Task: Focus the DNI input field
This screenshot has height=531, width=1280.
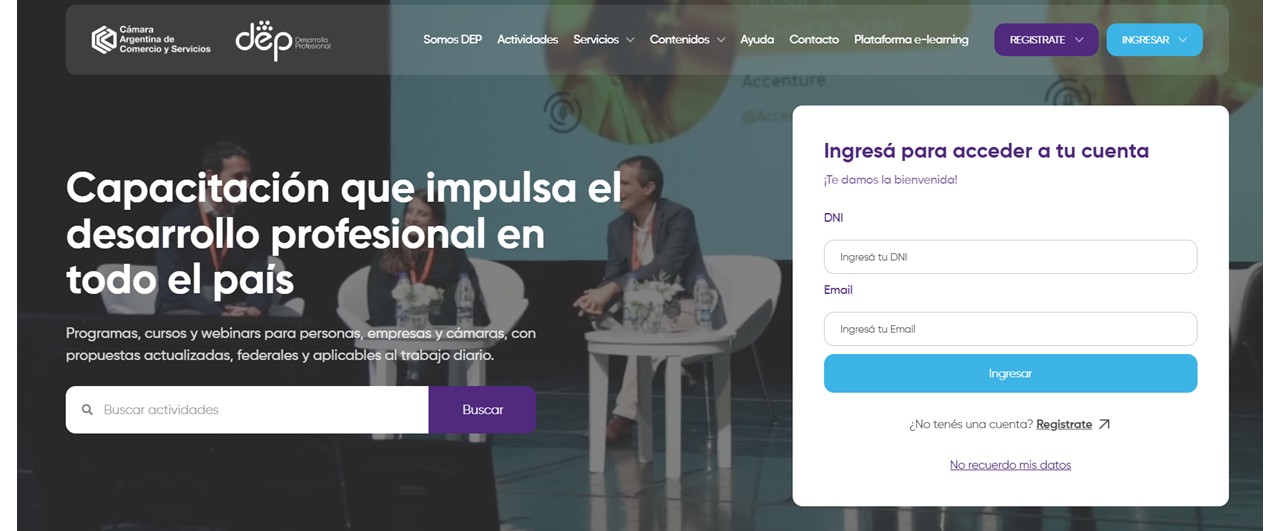Action: (1010, 257)
